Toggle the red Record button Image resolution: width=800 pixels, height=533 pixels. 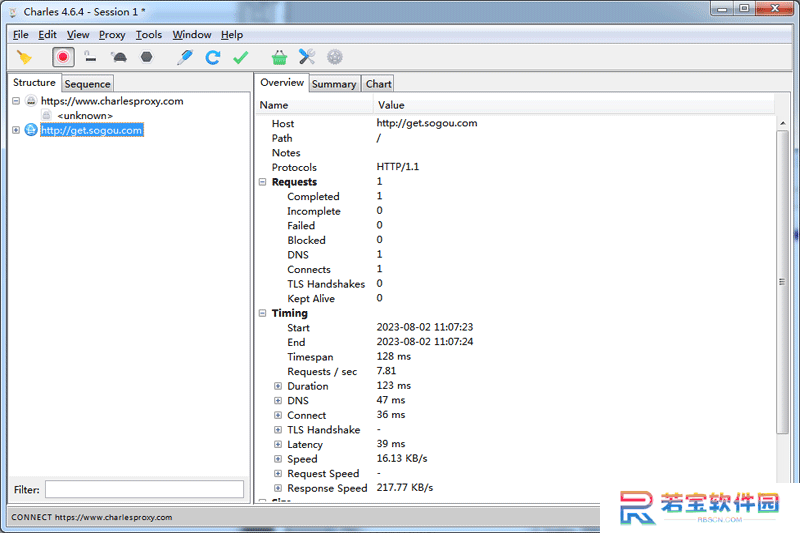click(x=63, y=57)
